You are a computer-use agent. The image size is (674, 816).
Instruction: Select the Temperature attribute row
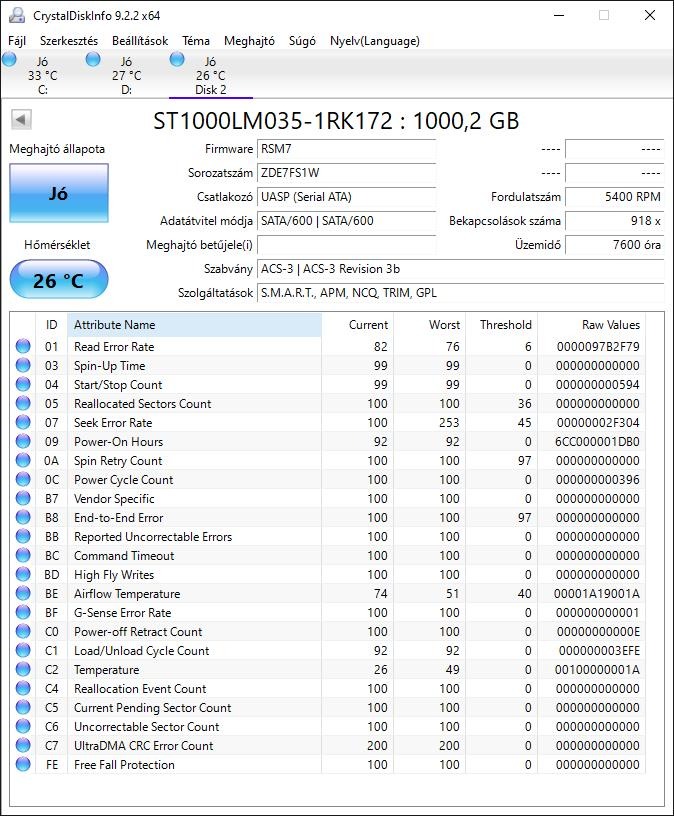click(330, 669)
